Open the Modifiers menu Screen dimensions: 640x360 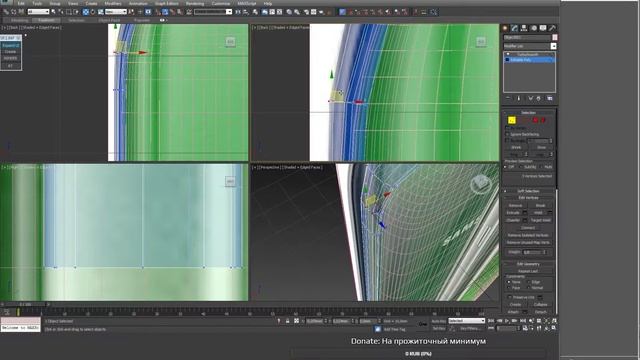(113, 3)
